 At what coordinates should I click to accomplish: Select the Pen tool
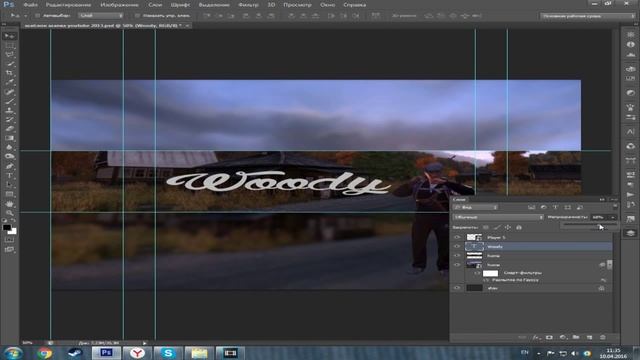[x=9, y=166]
